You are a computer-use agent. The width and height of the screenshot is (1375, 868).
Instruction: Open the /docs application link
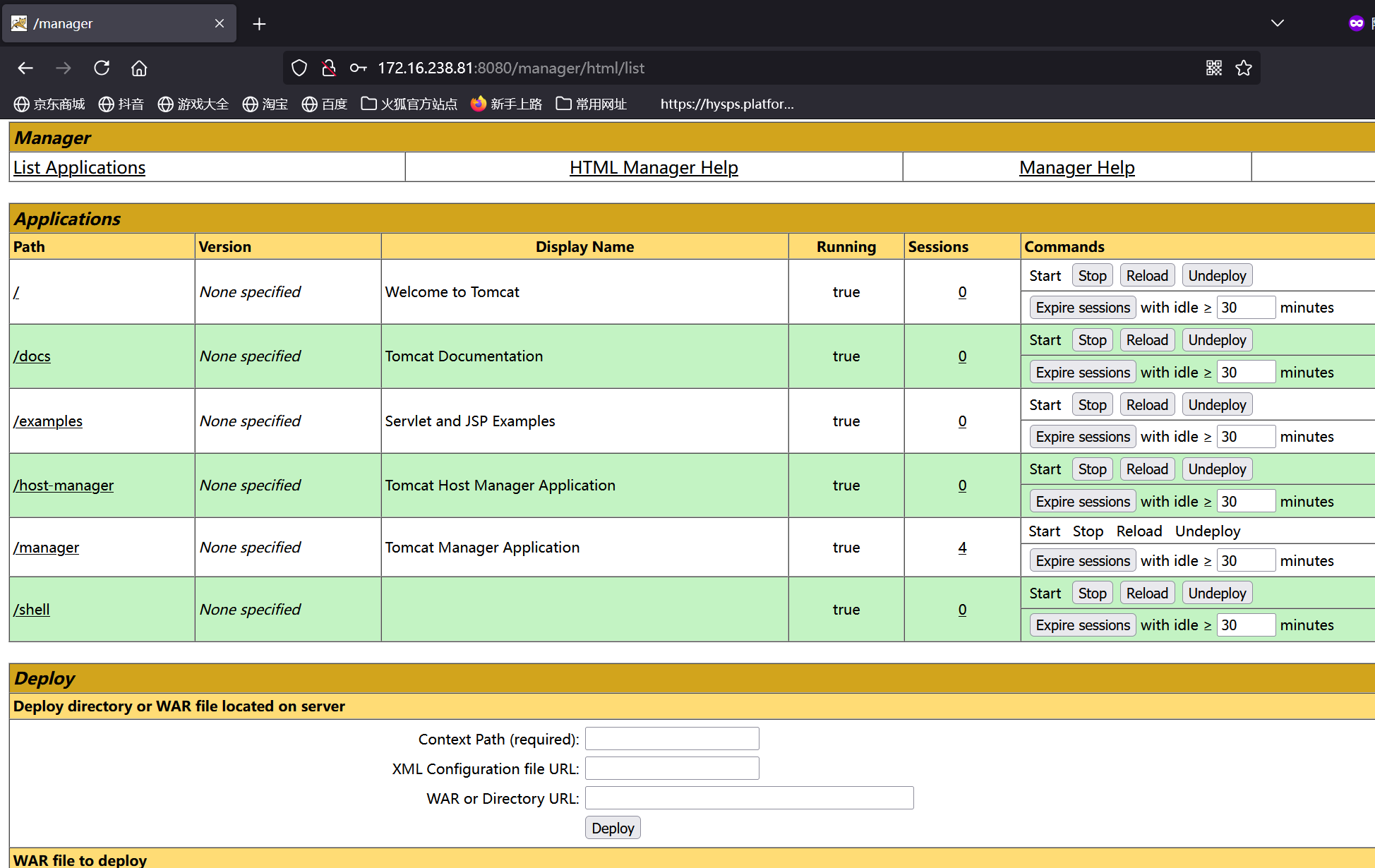pos(32,356)
